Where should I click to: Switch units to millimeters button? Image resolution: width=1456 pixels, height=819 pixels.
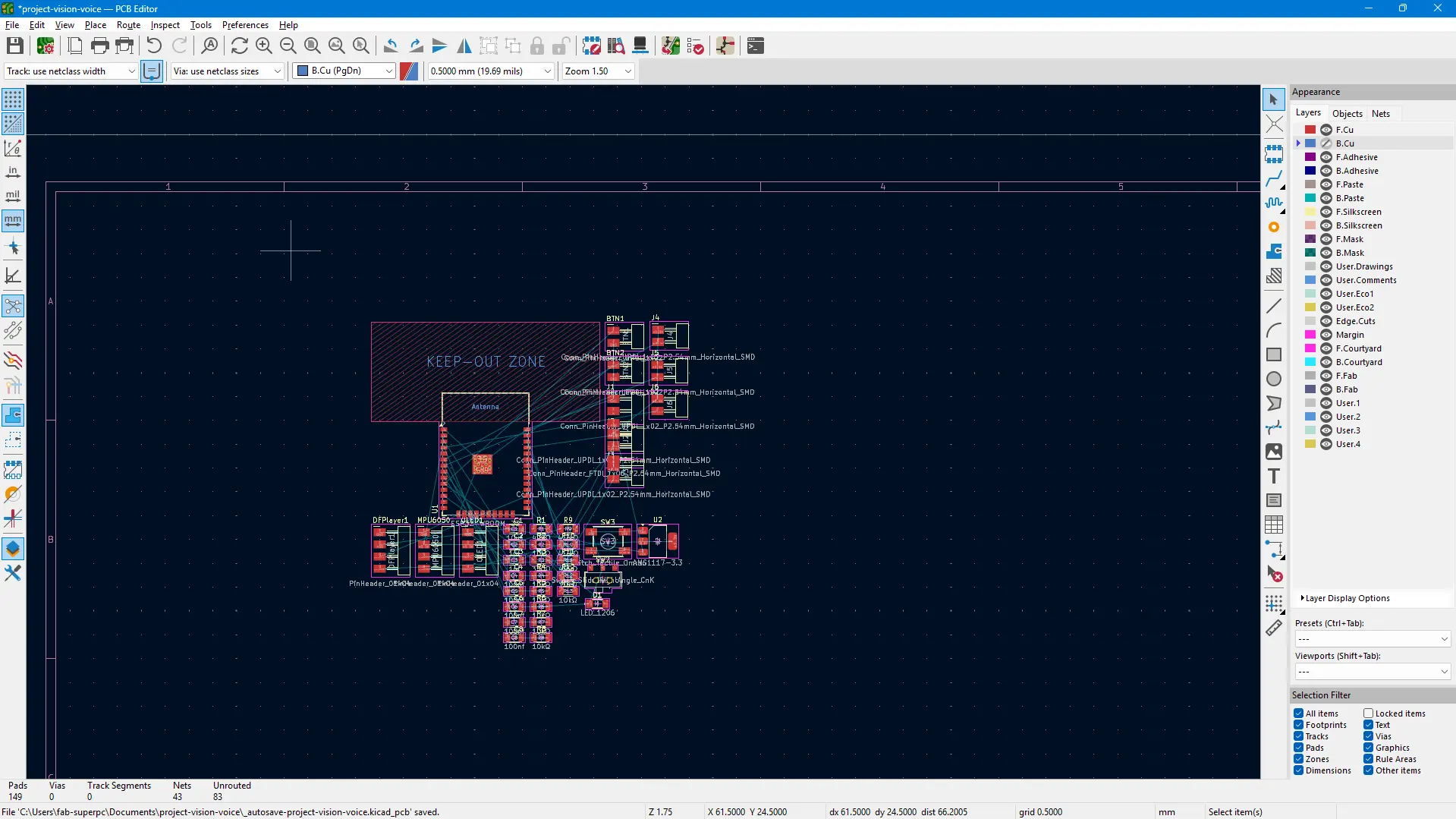(13, 221)
